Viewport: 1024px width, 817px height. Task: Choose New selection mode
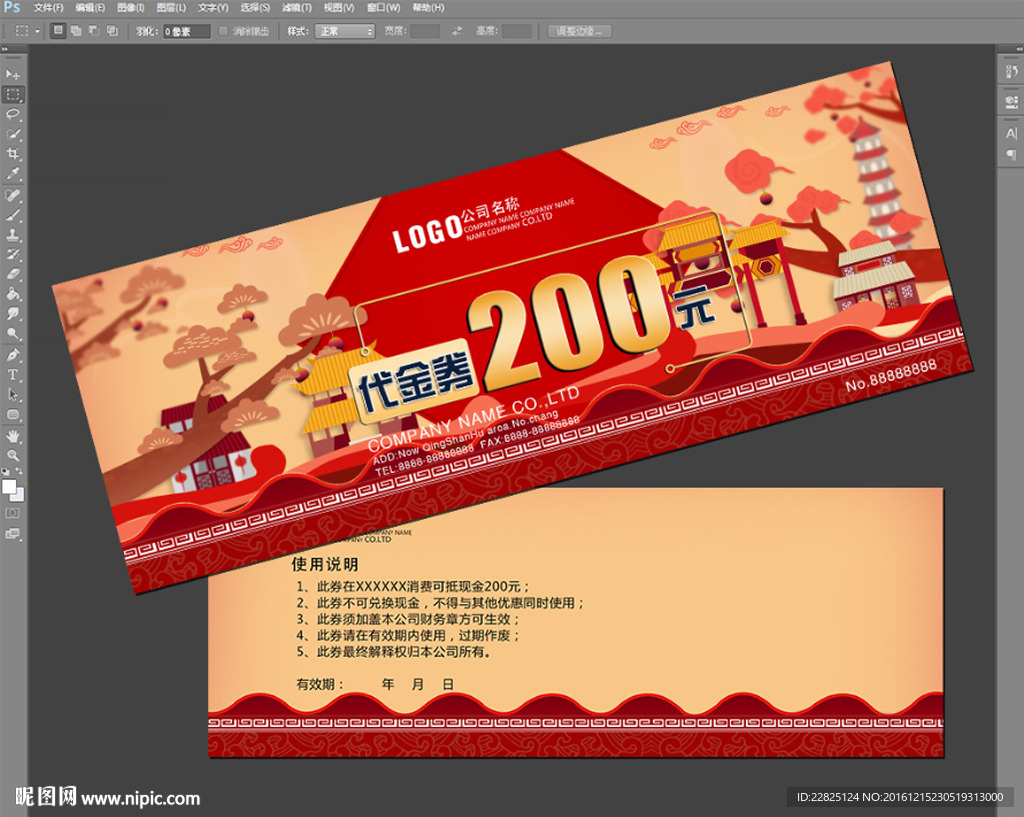(58, 31)
